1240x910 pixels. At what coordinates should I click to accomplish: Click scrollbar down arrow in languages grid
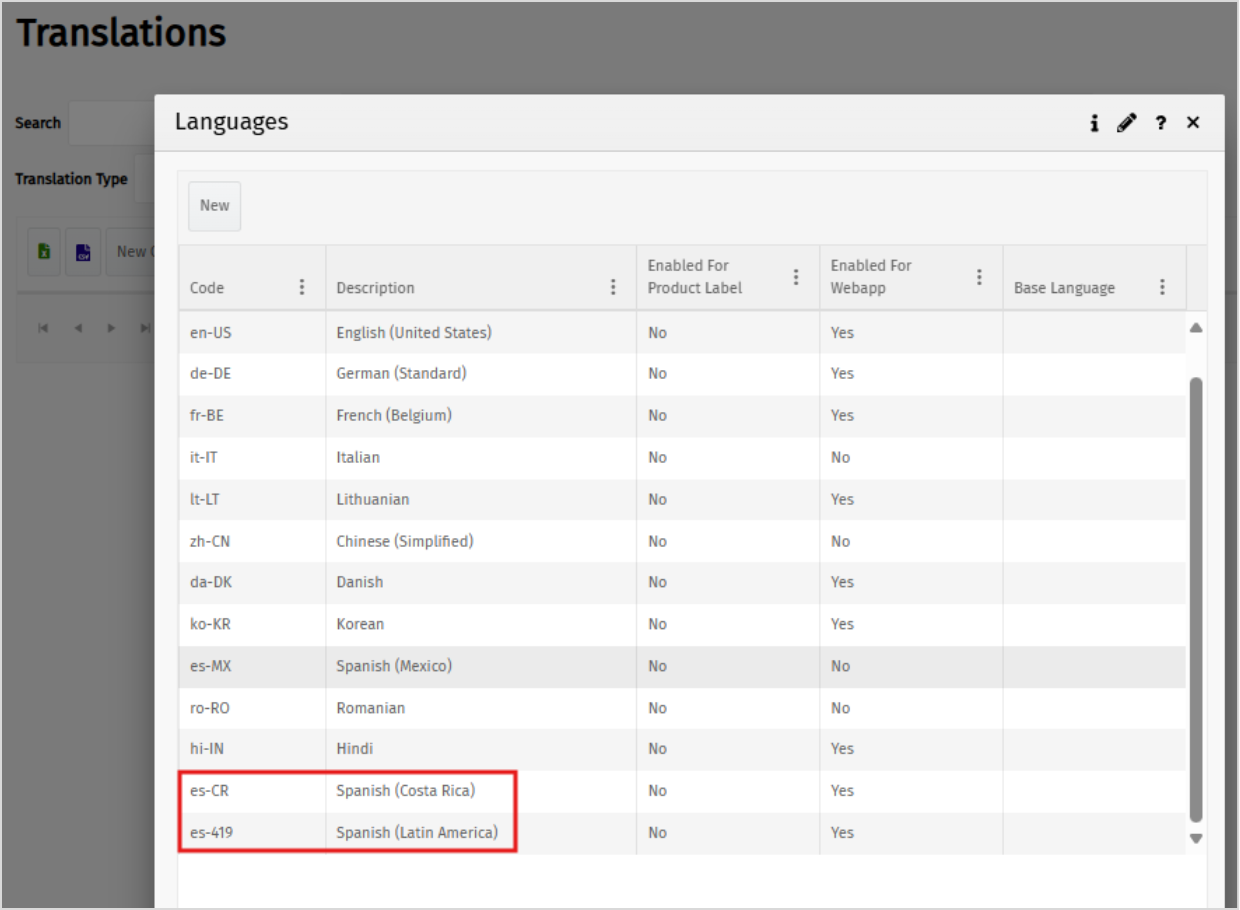pos(1195,838)
